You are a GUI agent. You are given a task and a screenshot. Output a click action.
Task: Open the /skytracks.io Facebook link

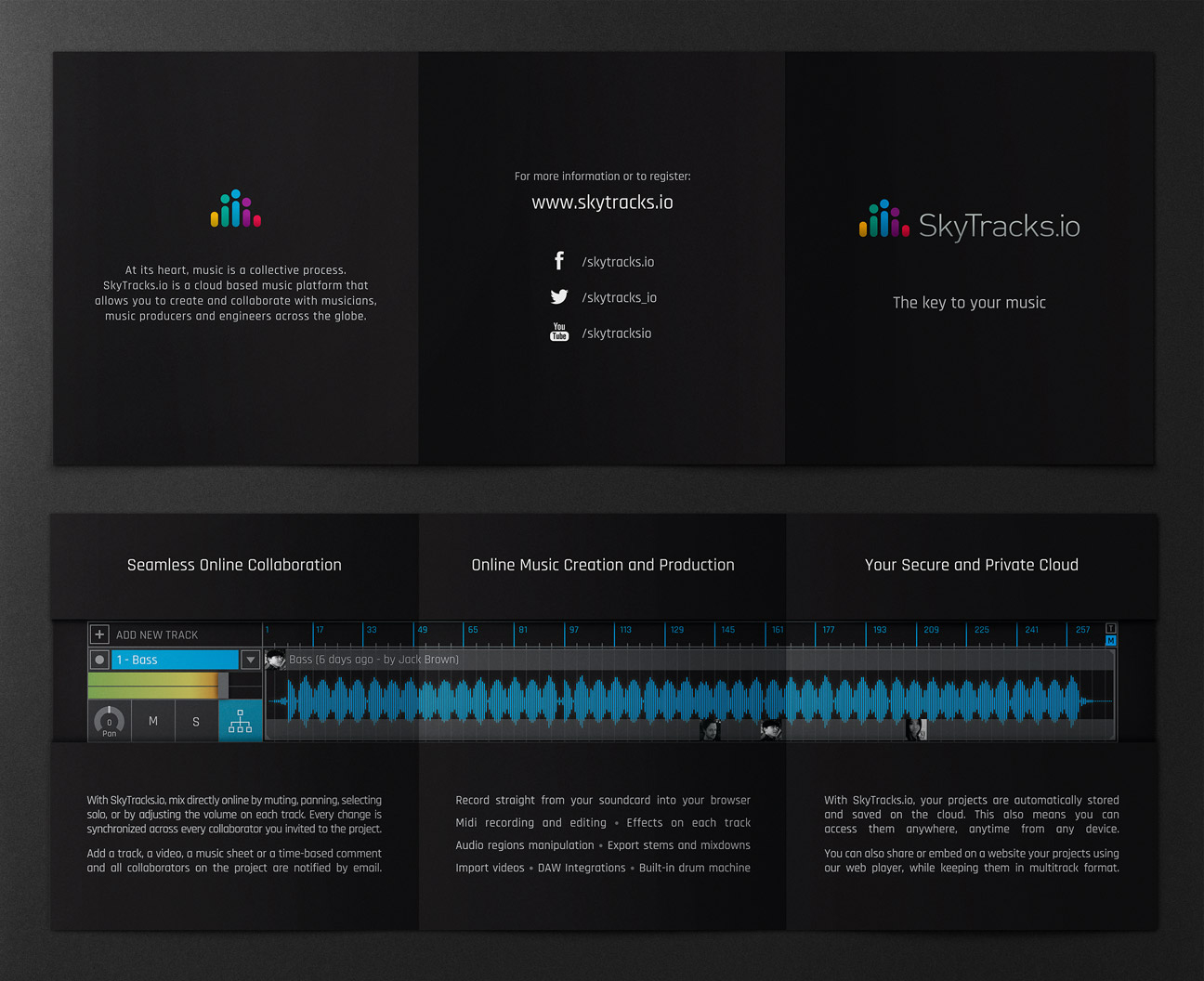(x=618, y=262)
